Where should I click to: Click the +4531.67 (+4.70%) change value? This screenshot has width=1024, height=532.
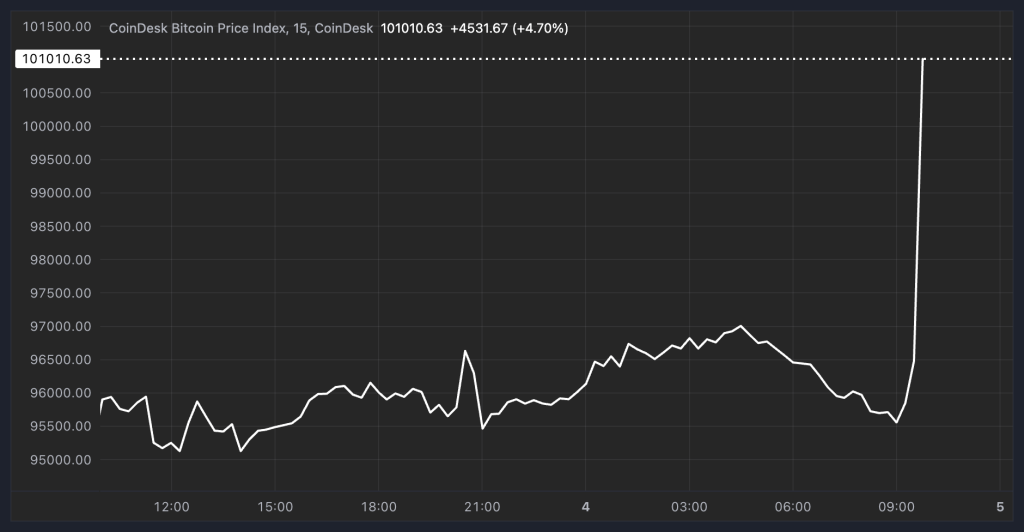(x=509, y=28)
